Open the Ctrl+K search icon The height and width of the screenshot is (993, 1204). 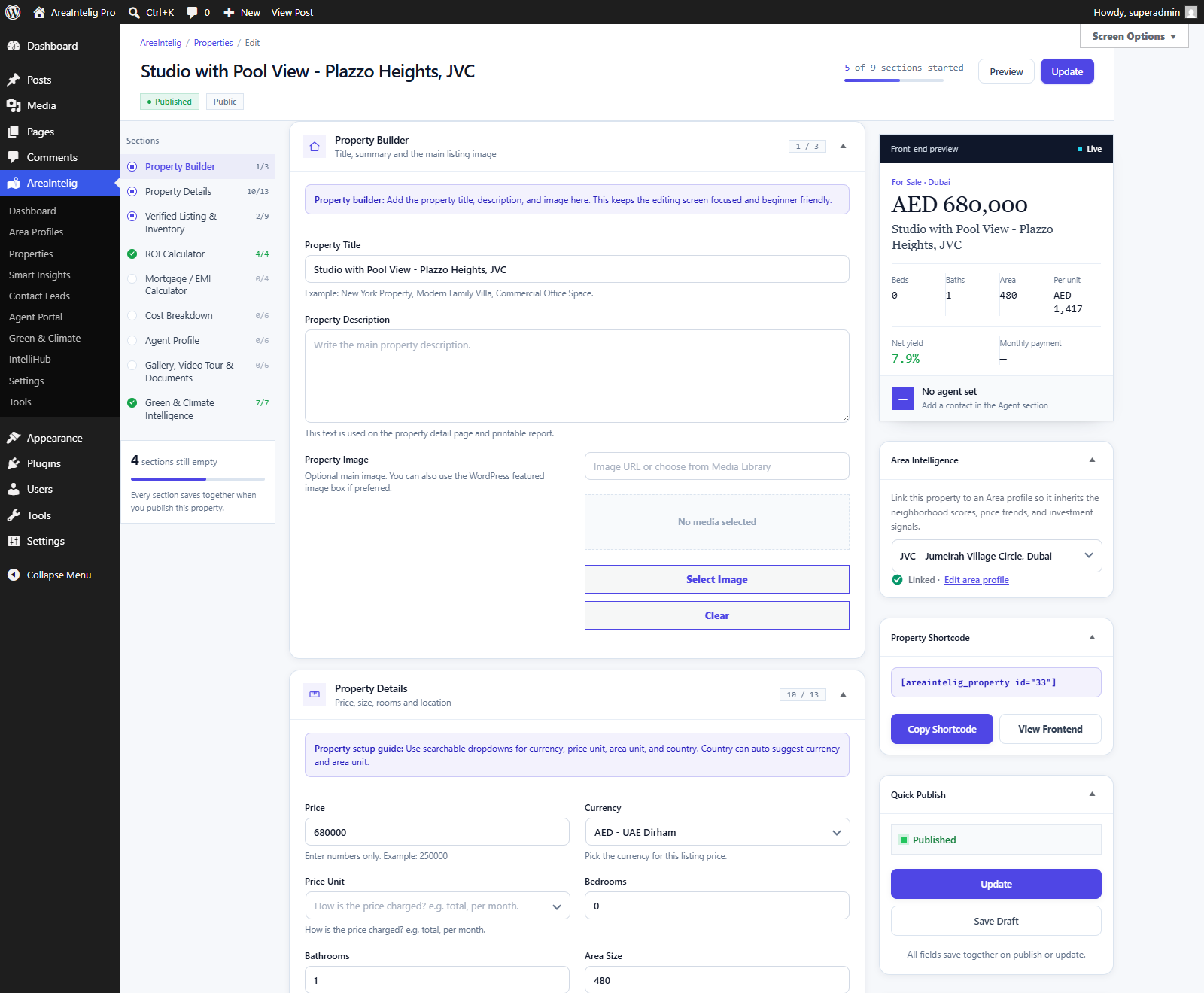134,12
